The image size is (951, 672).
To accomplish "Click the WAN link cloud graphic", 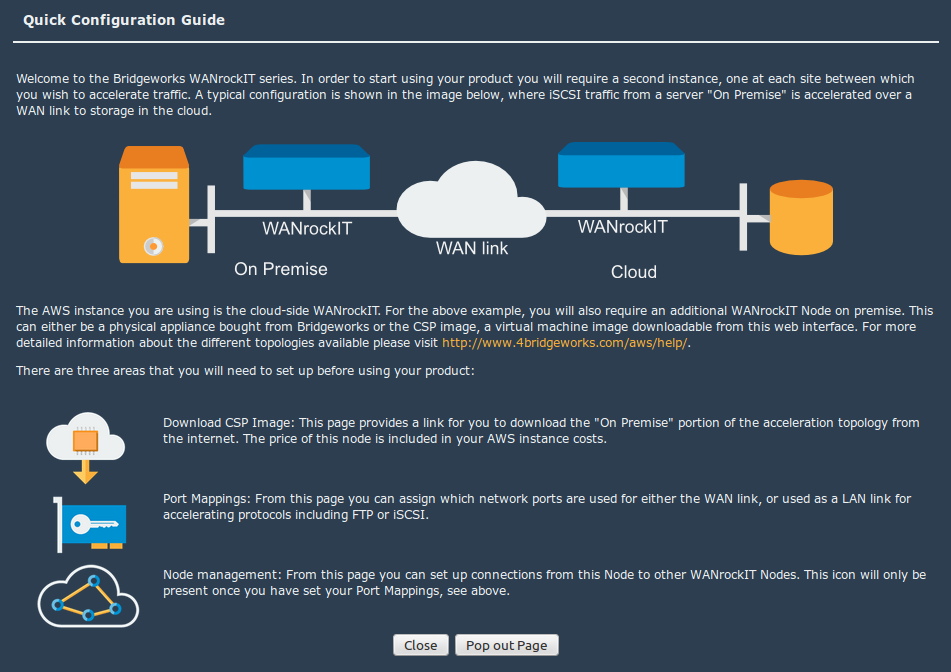I will point(472,200).
